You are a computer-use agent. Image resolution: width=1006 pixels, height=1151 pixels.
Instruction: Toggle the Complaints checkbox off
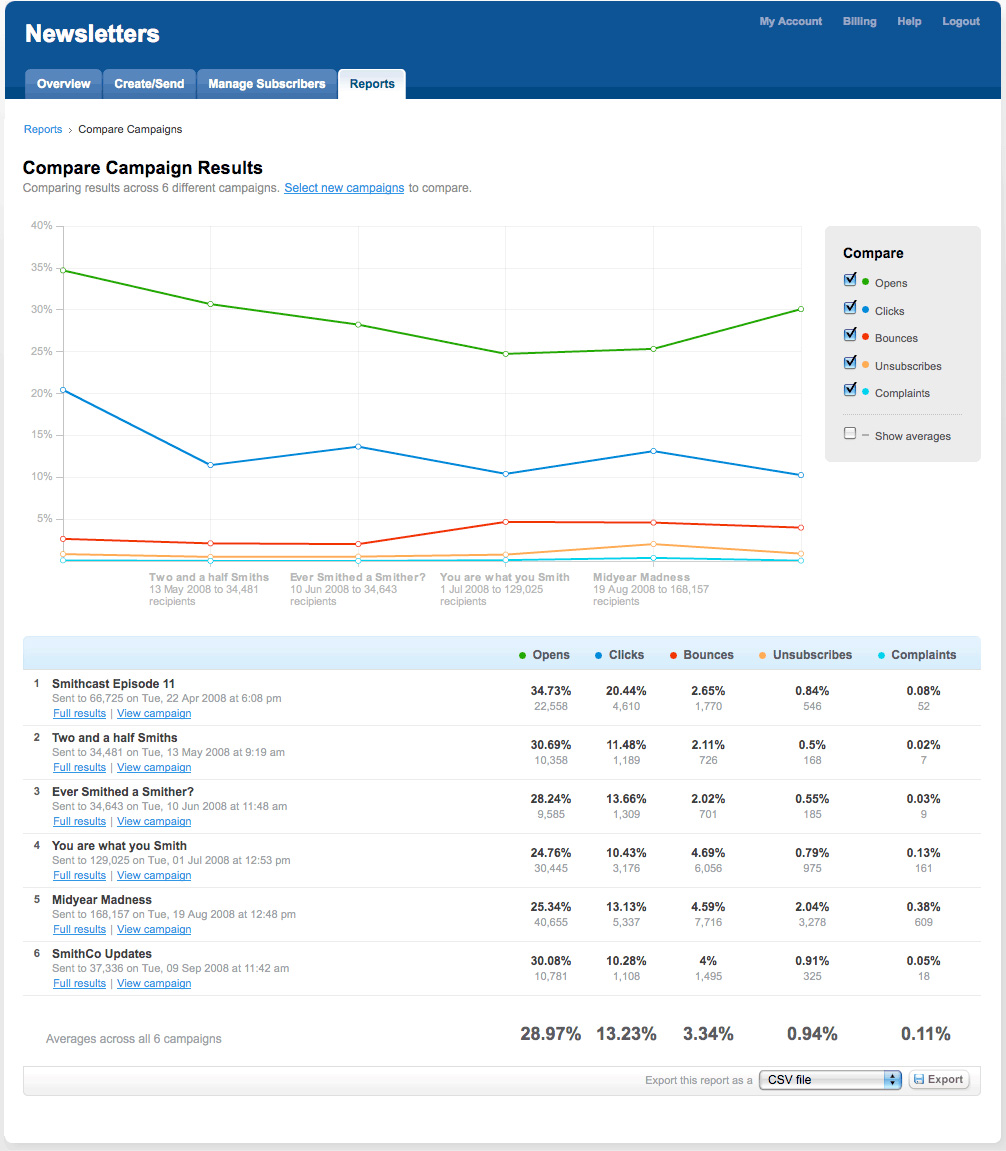(x=850, y=390)
